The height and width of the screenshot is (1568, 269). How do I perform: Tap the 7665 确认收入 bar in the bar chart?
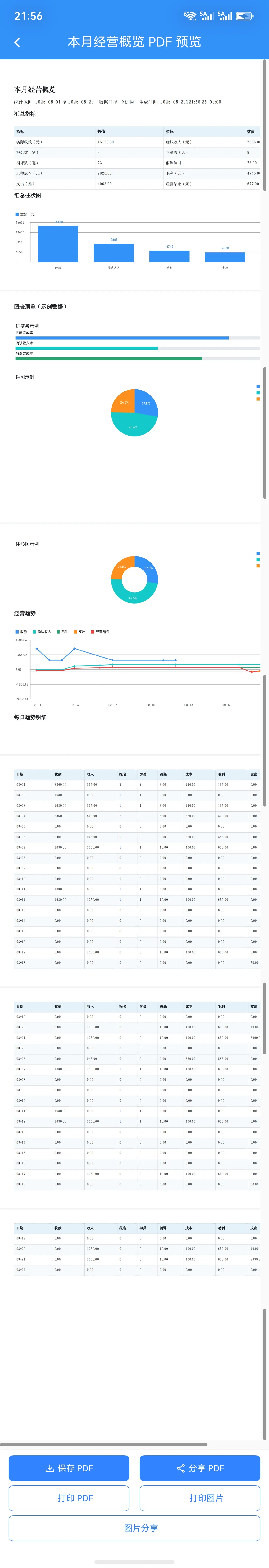click(113, 253)
